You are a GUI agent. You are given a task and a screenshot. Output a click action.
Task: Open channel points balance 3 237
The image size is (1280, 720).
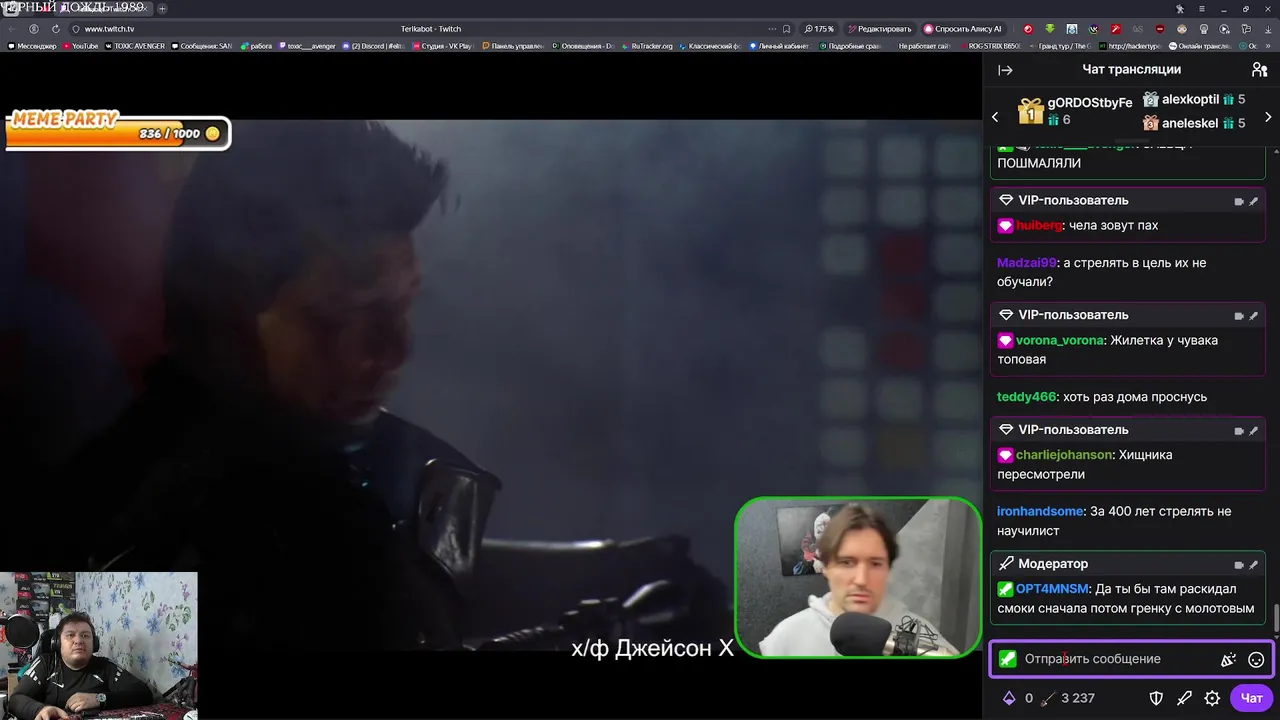tap(1068, 698)
